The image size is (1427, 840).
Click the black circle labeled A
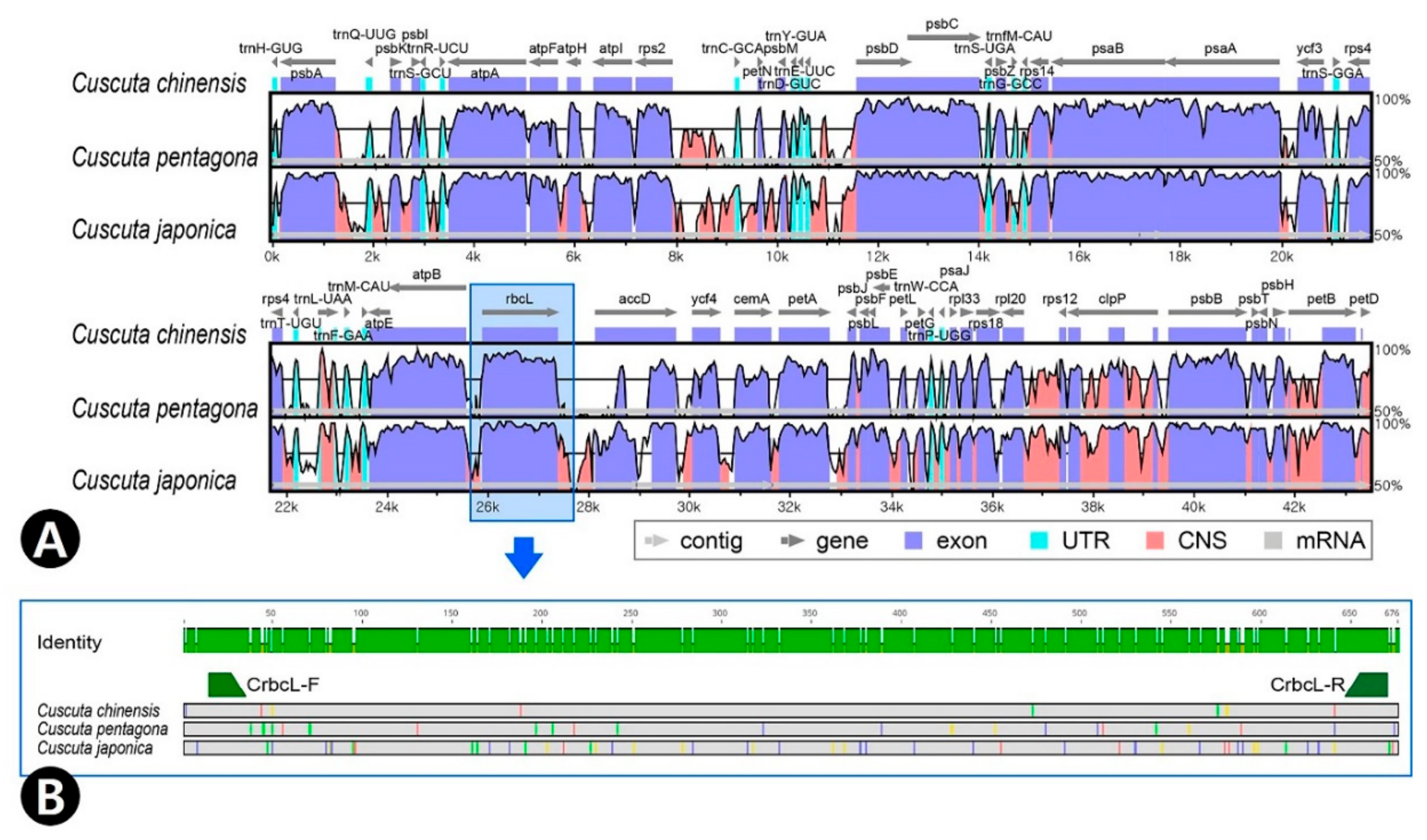[x=50, y=538]
